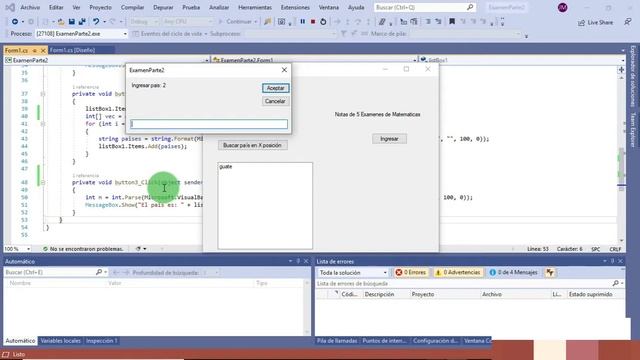Click the Proyecto column header

[422, 294]
